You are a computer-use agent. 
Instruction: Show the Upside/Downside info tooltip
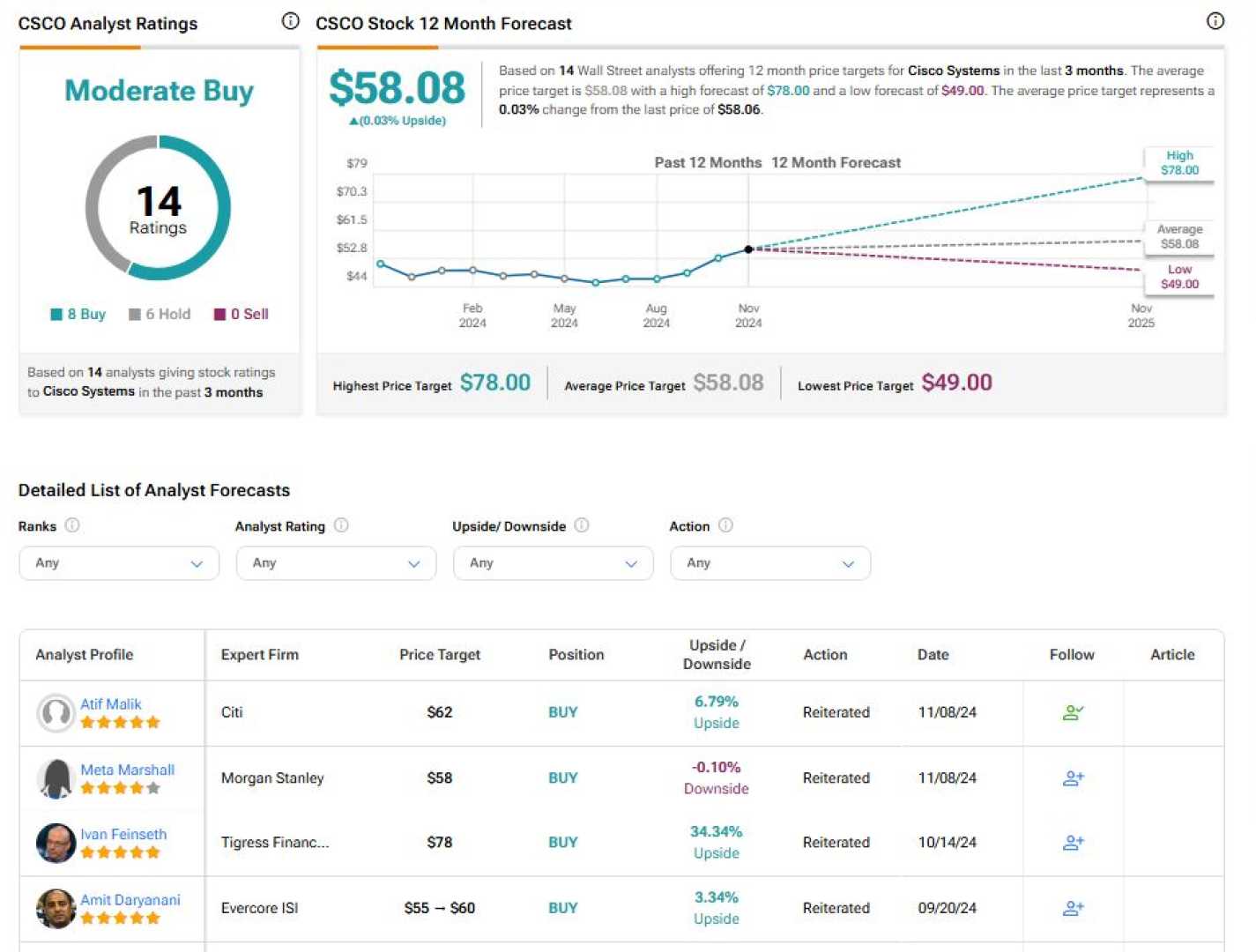(x=582, y=525)
